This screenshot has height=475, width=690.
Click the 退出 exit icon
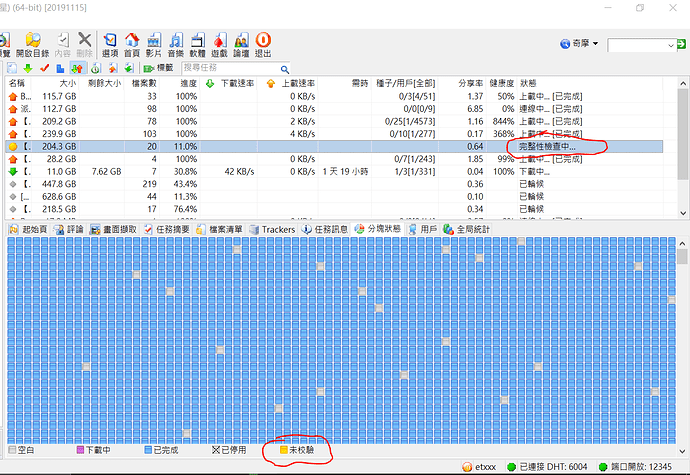(263, 44)
